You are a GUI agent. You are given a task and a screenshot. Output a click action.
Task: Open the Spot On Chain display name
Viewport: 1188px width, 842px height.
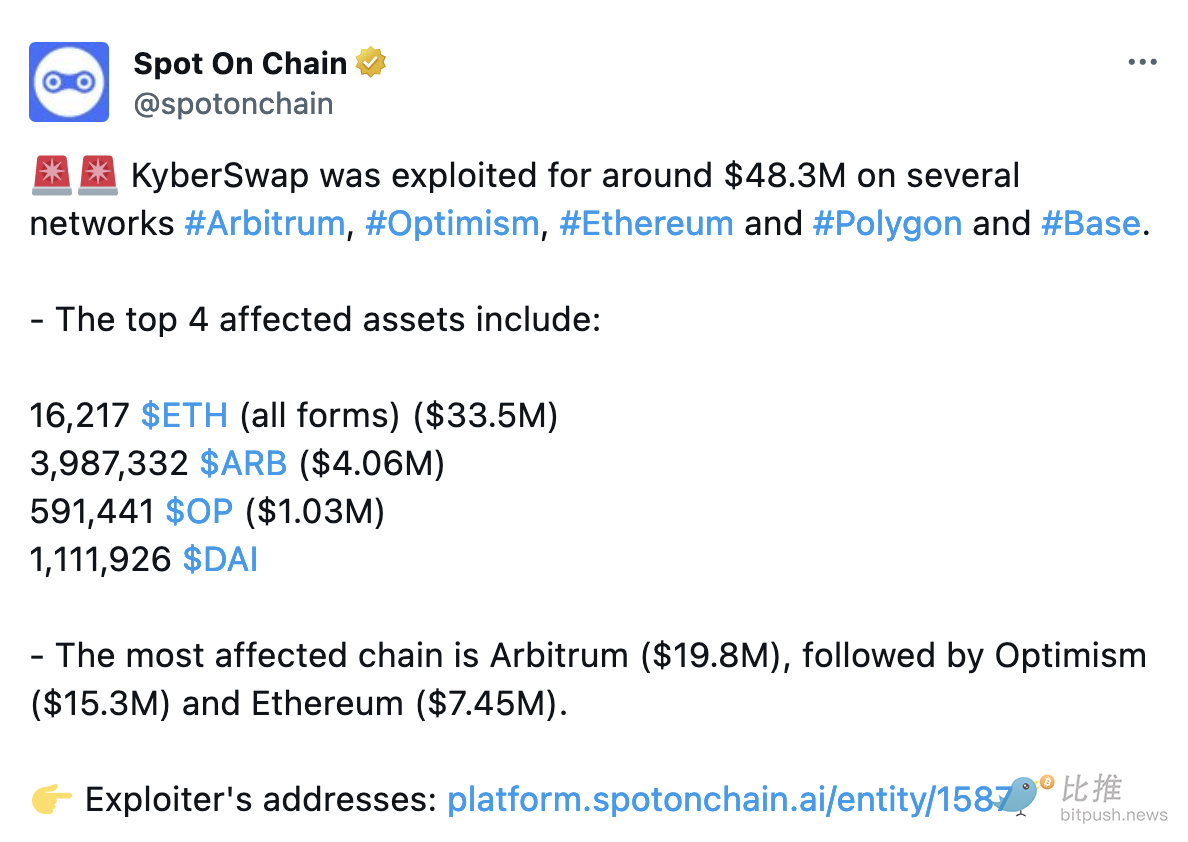coord(240,64)
